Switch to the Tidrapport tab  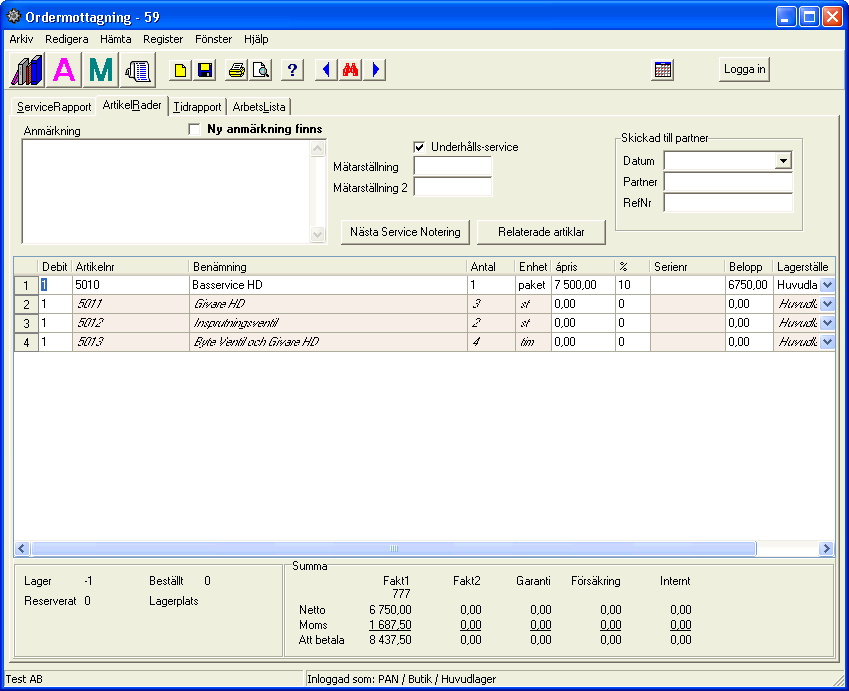(x=197, y=107)
